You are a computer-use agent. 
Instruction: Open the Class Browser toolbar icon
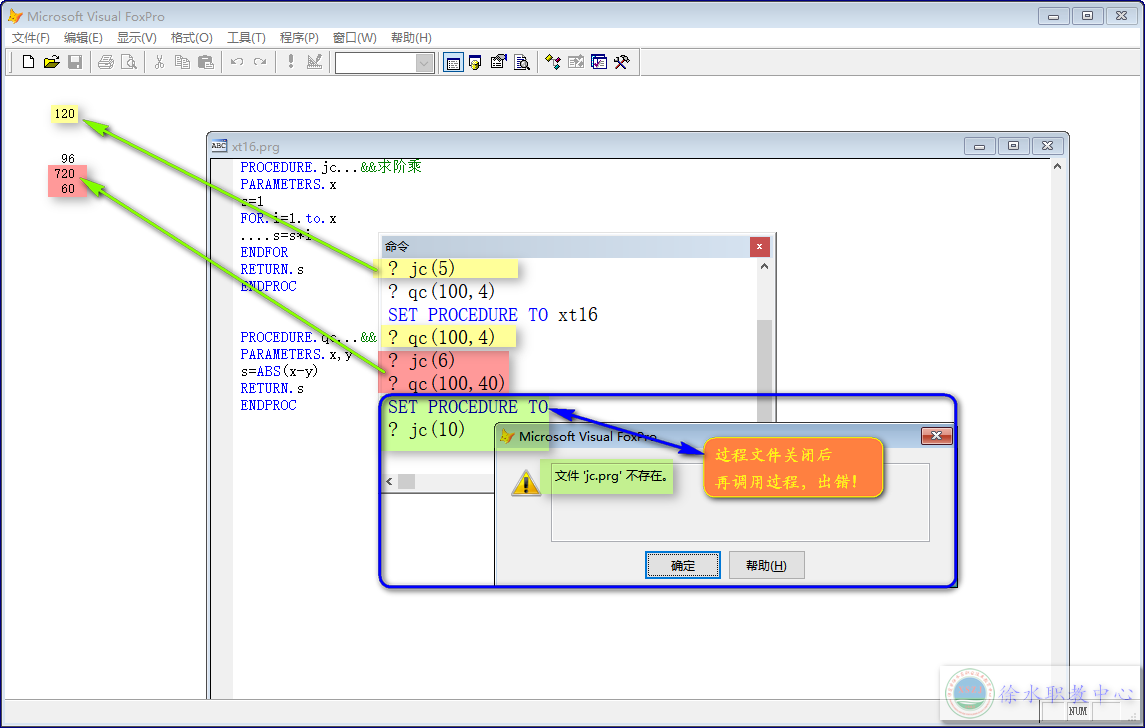point(553,63)
